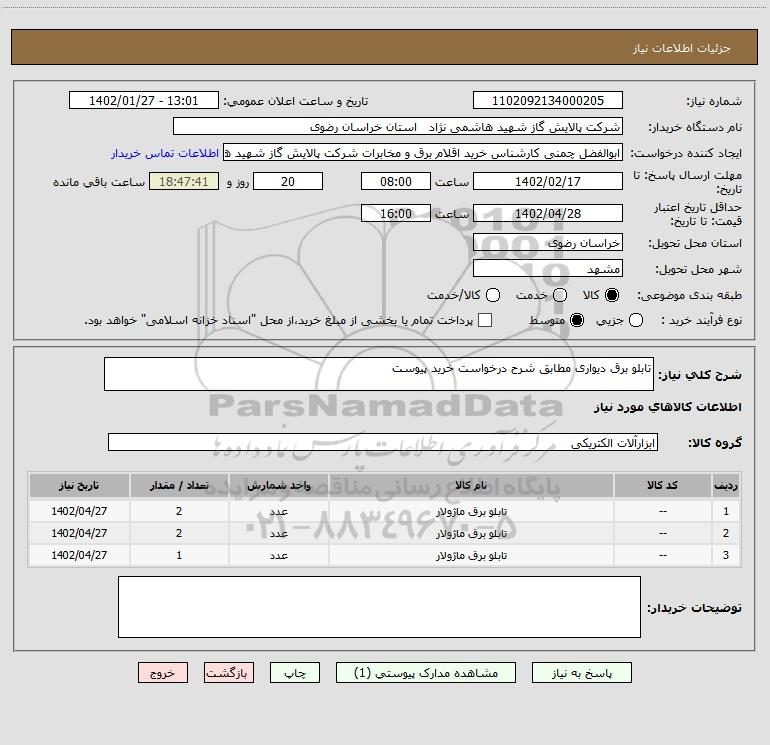
Task: Click the ردیف column header
Action: 726,486
